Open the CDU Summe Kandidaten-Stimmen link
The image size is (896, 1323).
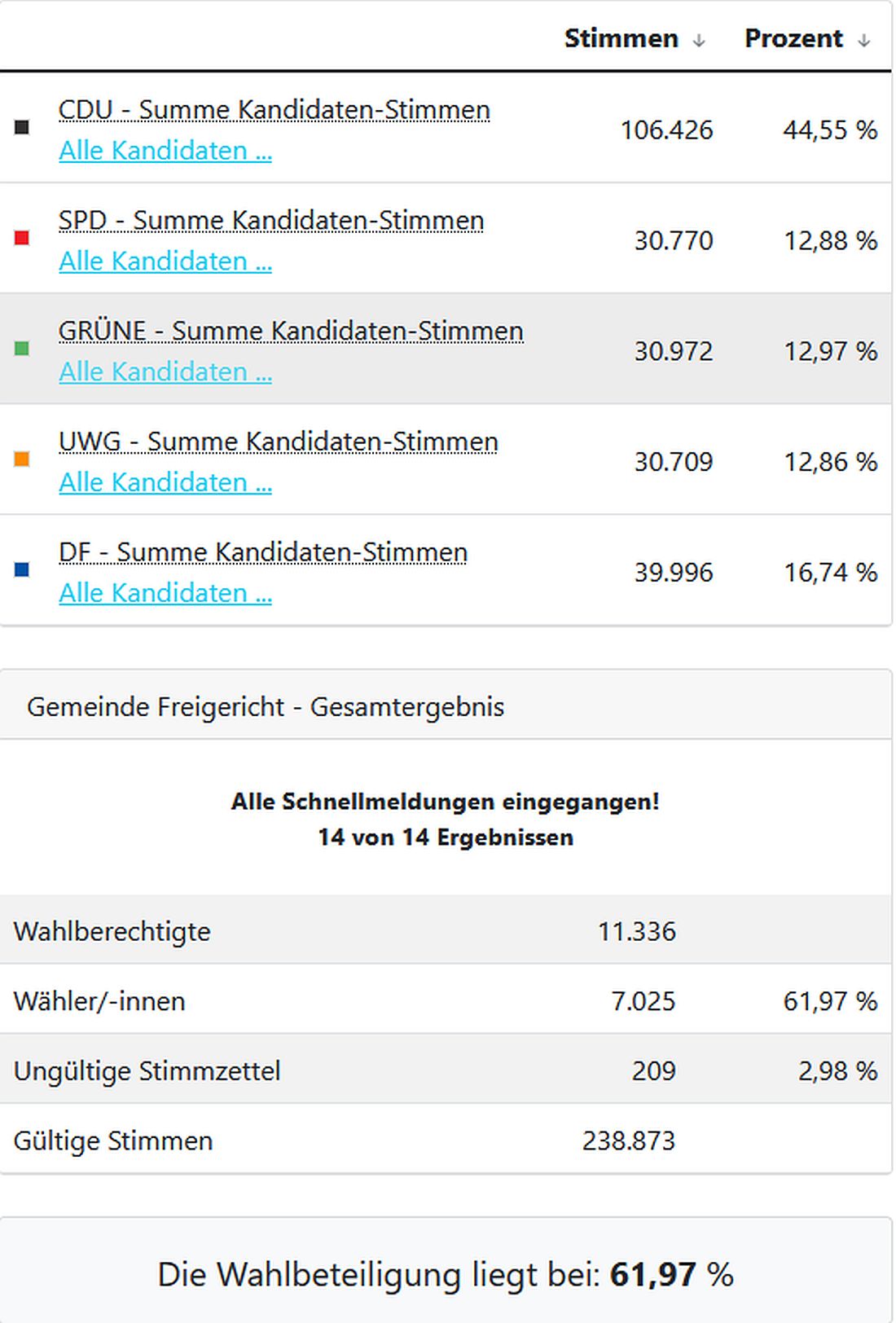pyautogui.click(x=274, y=108)
